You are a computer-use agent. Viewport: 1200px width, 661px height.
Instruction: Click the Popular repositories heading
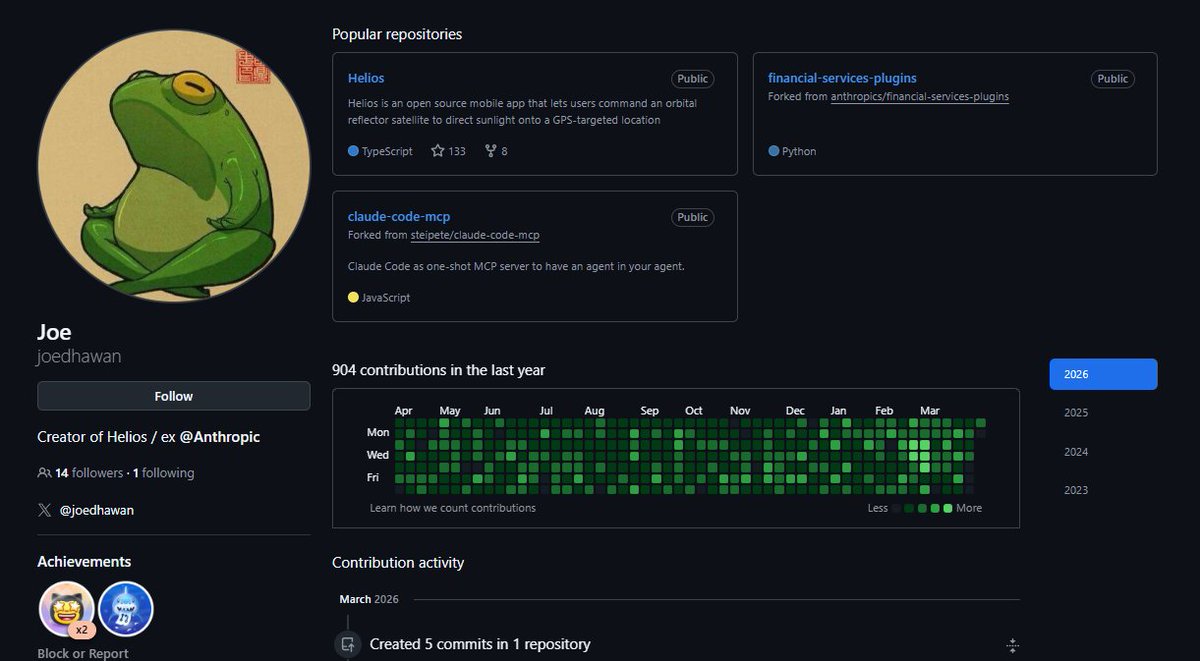click(397, 34)
